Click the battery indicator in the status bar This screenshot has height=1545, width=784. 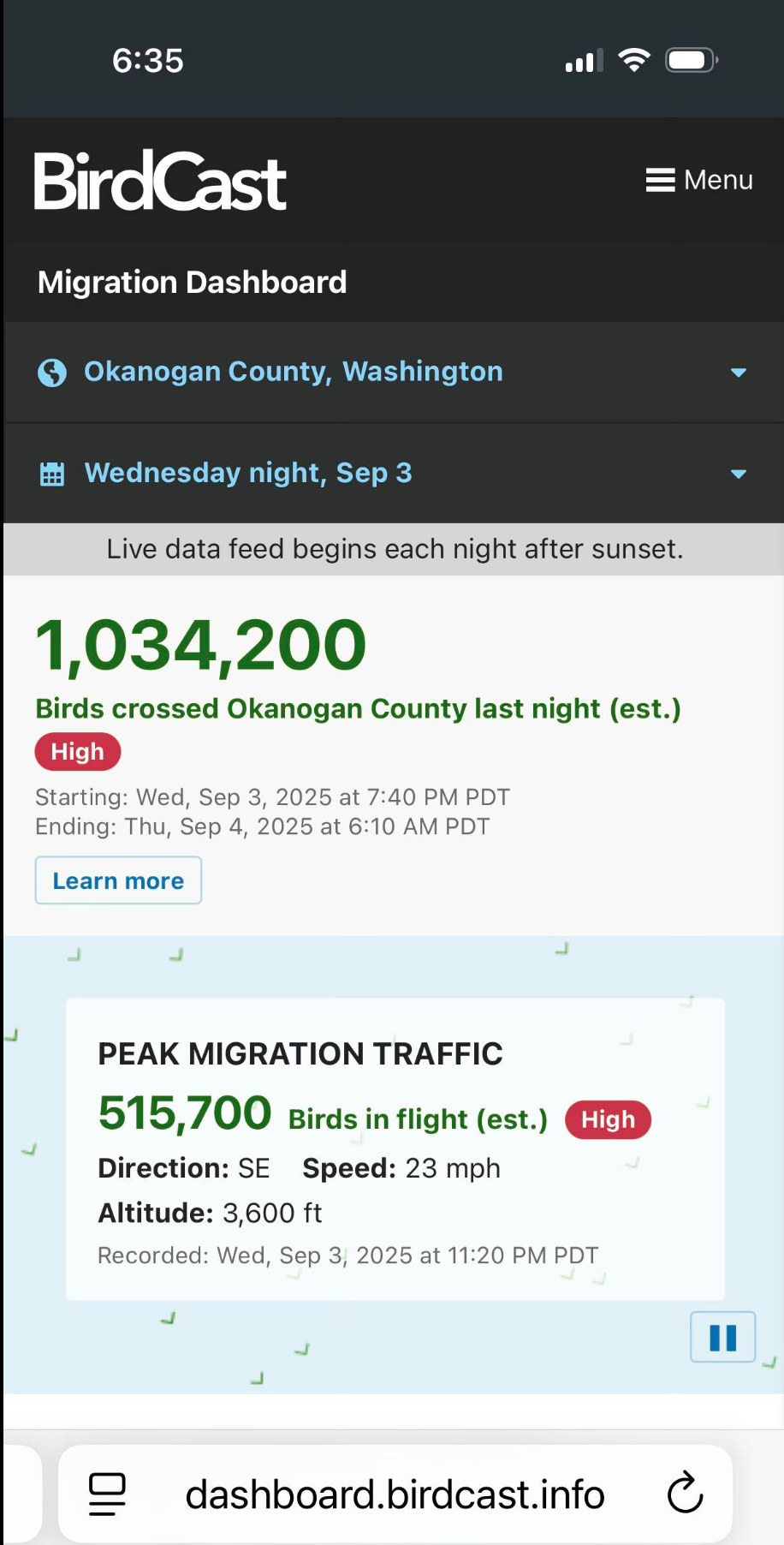(x=690, y=59)
